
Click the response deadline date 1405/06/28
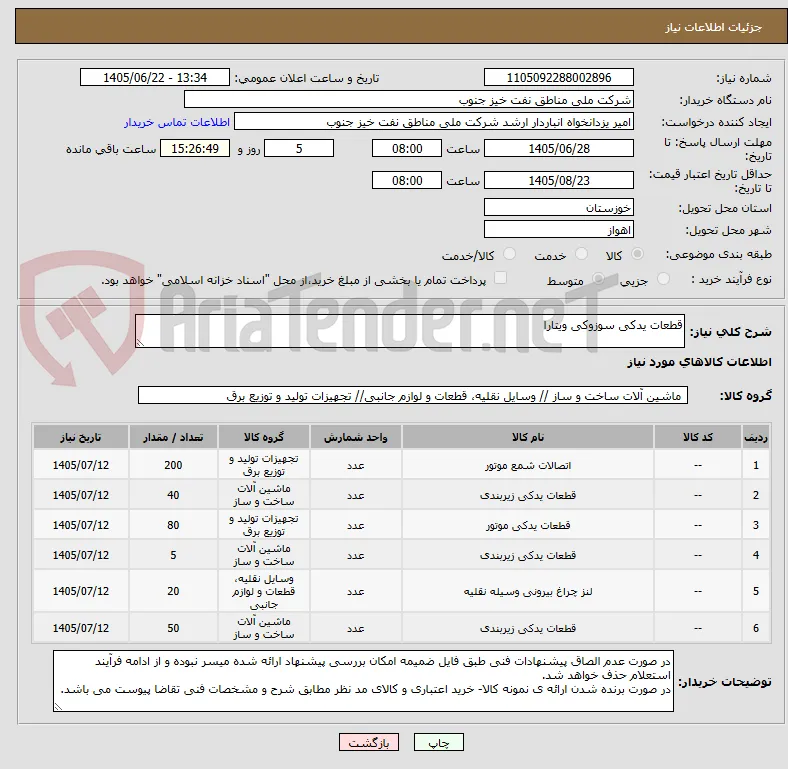pyautogui.click(x=558, y=149)
